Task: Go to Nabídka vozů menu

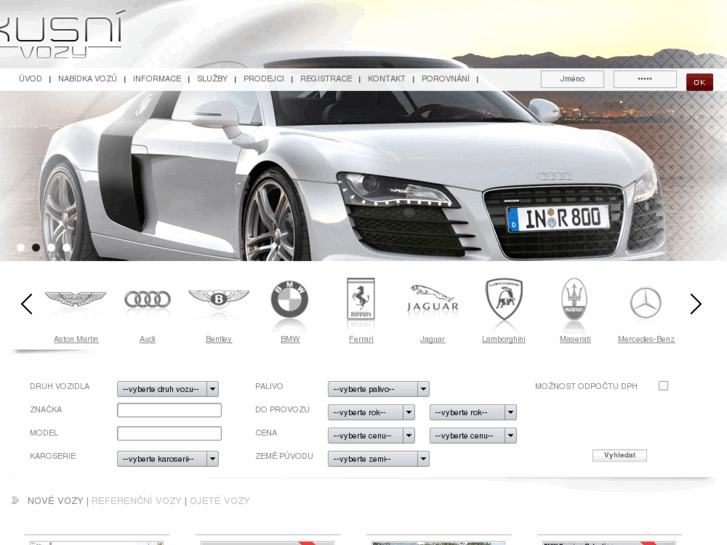Action: coord(88,79)
